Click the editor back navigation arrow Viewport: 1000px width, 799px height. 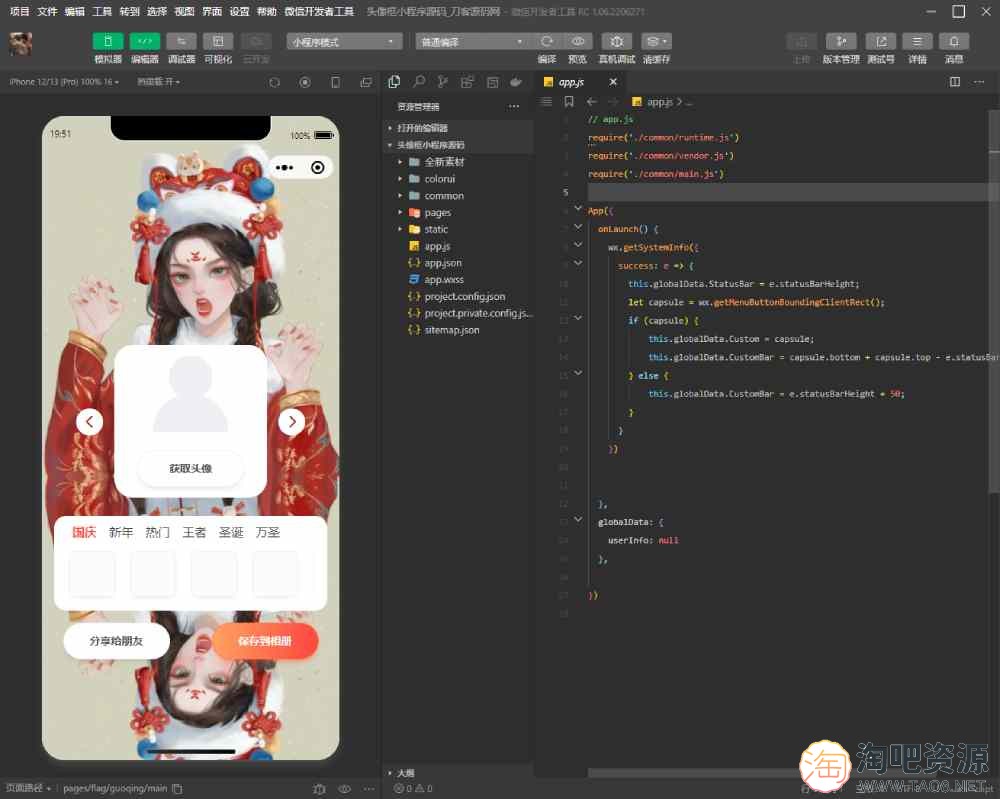click(592, 101)
